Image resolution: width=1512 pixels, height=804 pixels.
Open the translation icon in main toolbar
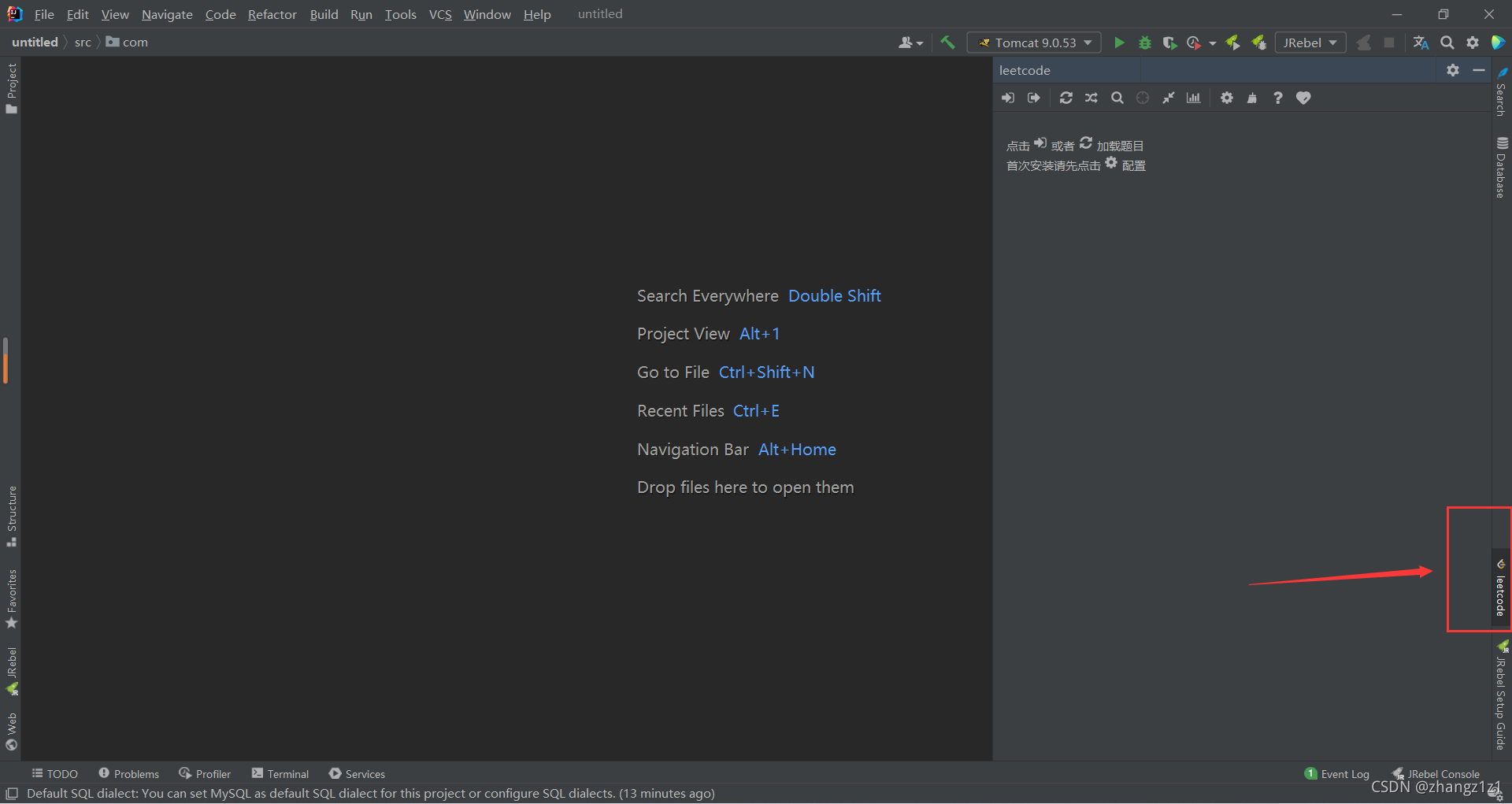click(1421, 43)
